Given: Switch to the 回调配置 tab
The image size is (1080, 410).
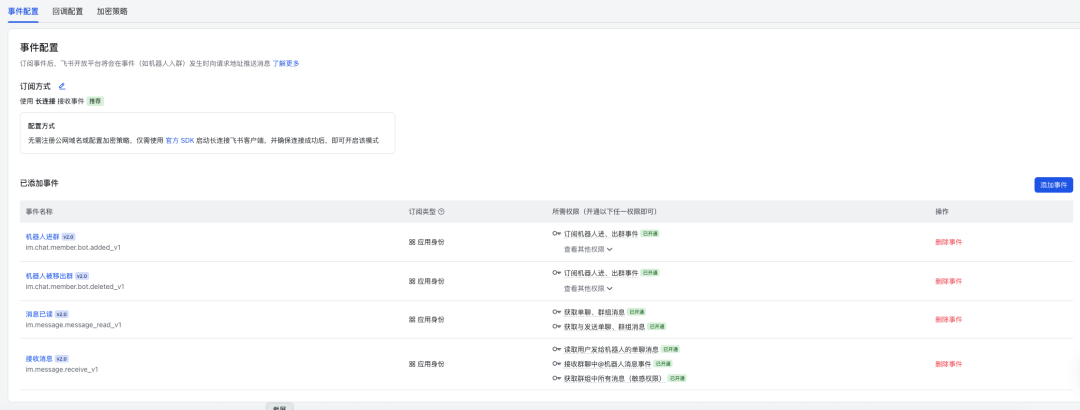Looking at the screenshot, I should 69,11.
